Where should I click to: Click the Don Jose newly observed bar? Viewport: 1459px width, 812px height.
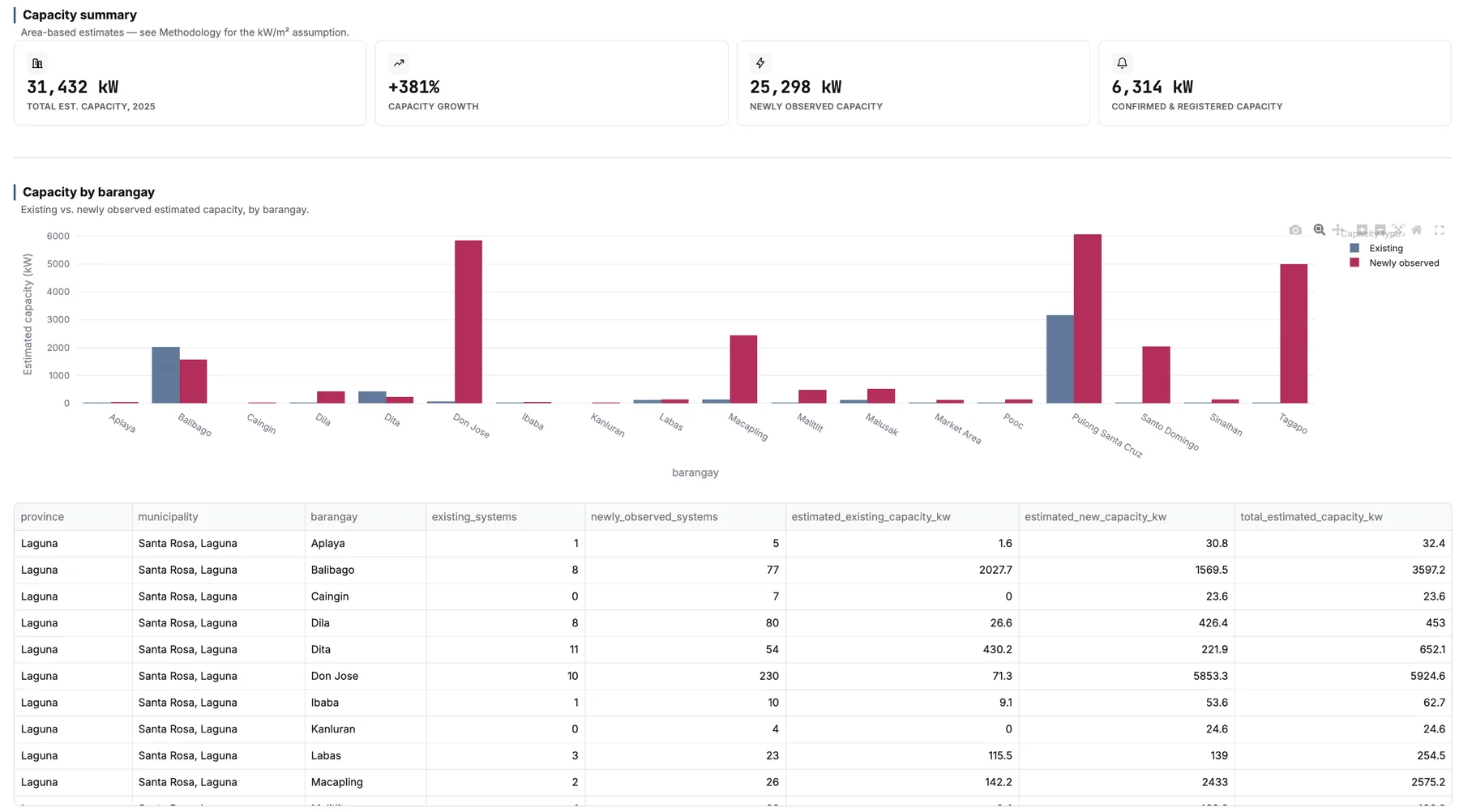click(x=469, y=322)
